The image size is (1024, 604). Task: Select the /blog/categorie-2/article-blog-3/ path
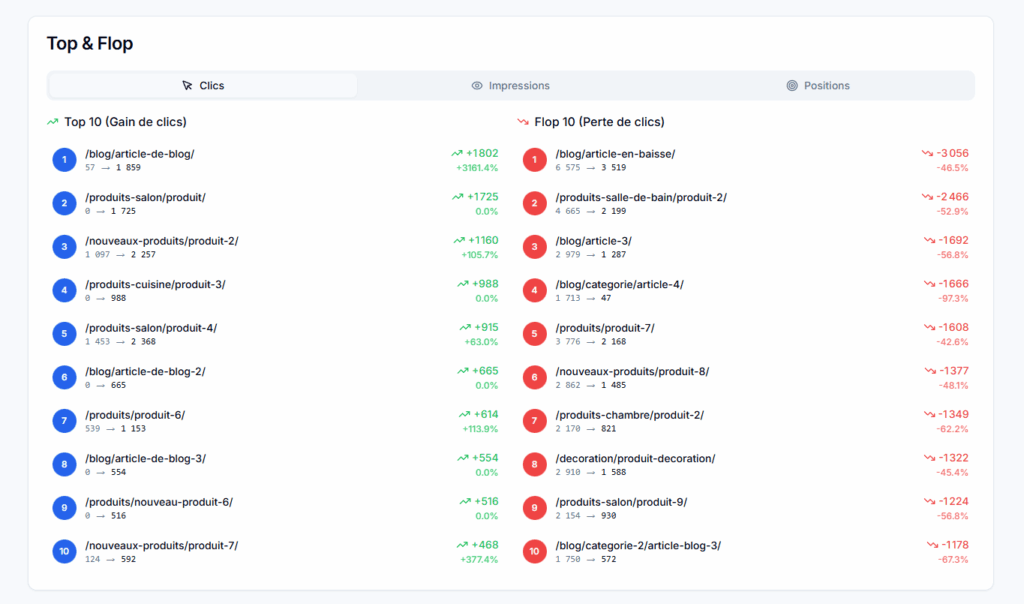638,546
